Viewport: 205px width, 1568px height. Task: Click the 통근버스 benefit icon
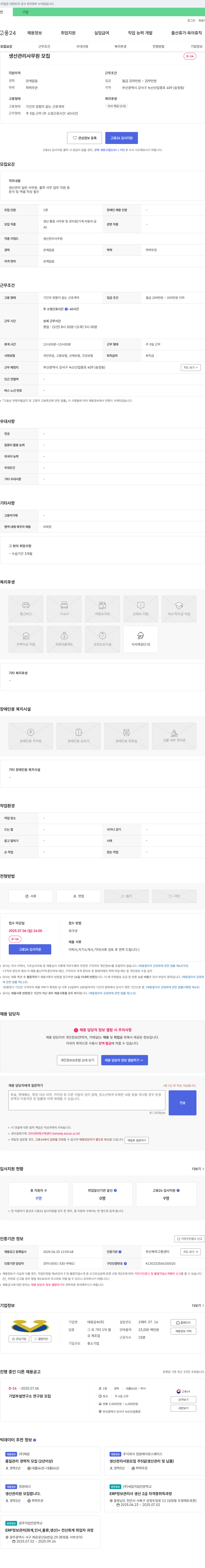[x=26, y=605]
